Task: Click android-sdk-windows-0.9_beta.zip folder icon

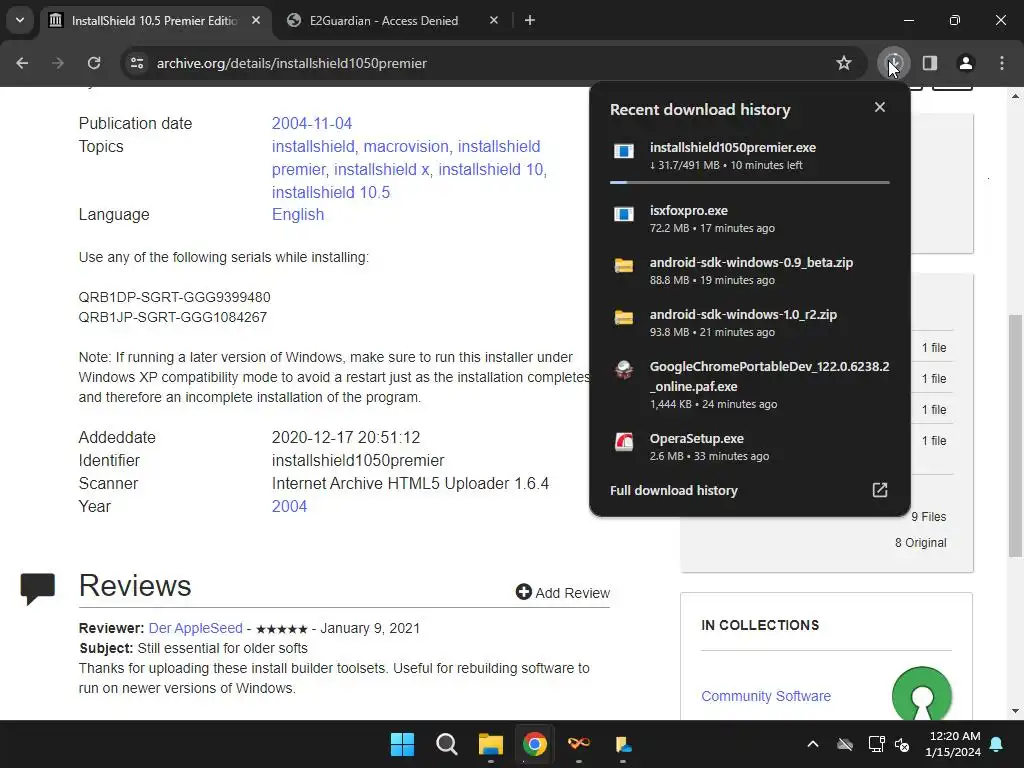Action: tap(624, 266)
